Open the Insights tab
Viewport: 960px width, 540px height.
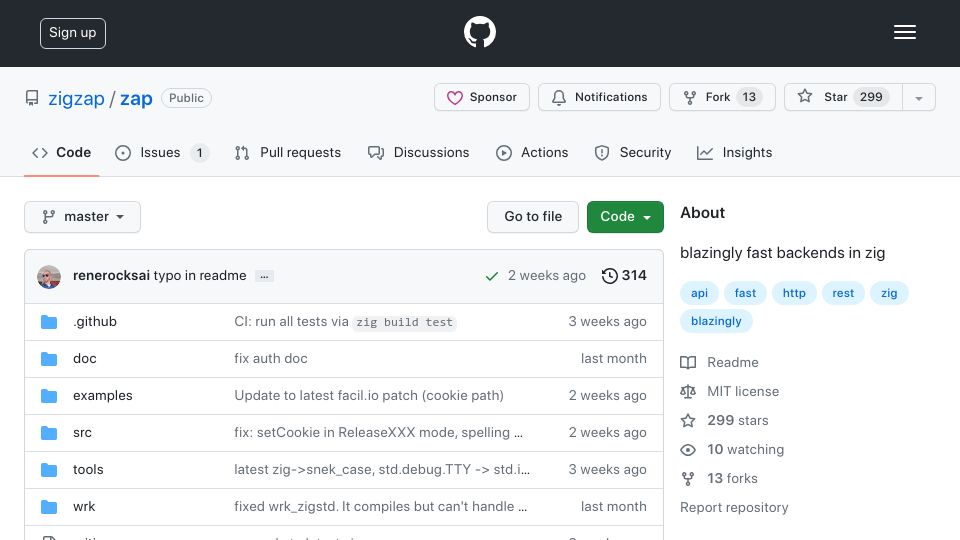coord(735,152)
